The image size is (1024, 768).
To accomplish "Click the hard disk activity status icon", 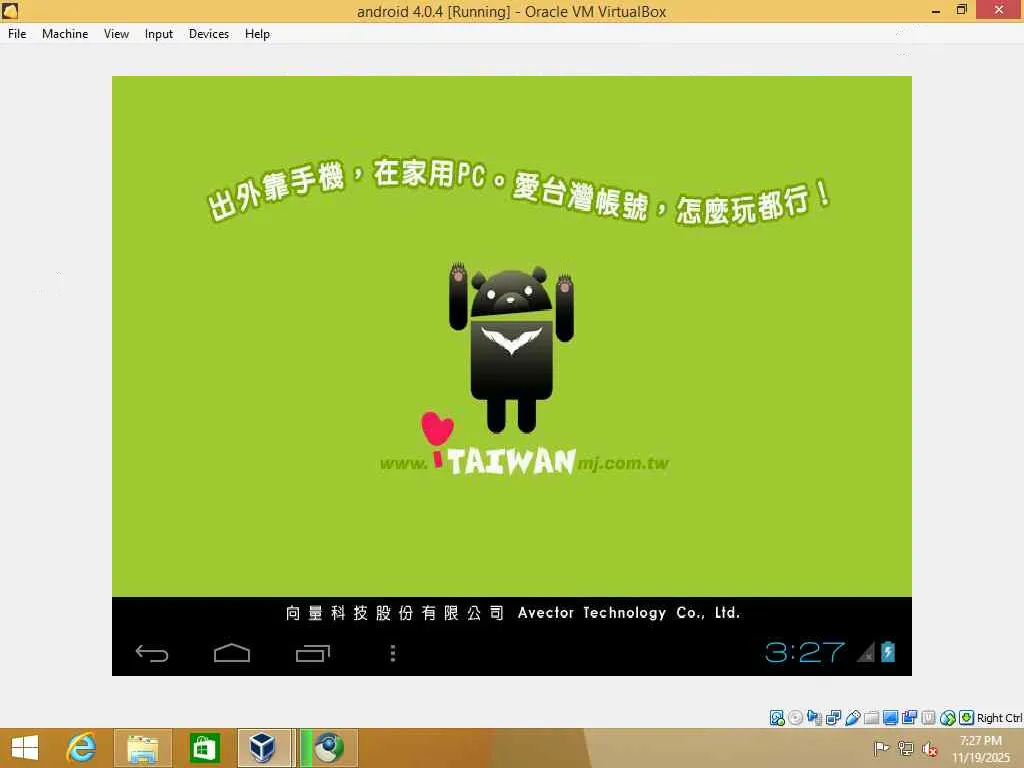I will (x=776, y=718).
